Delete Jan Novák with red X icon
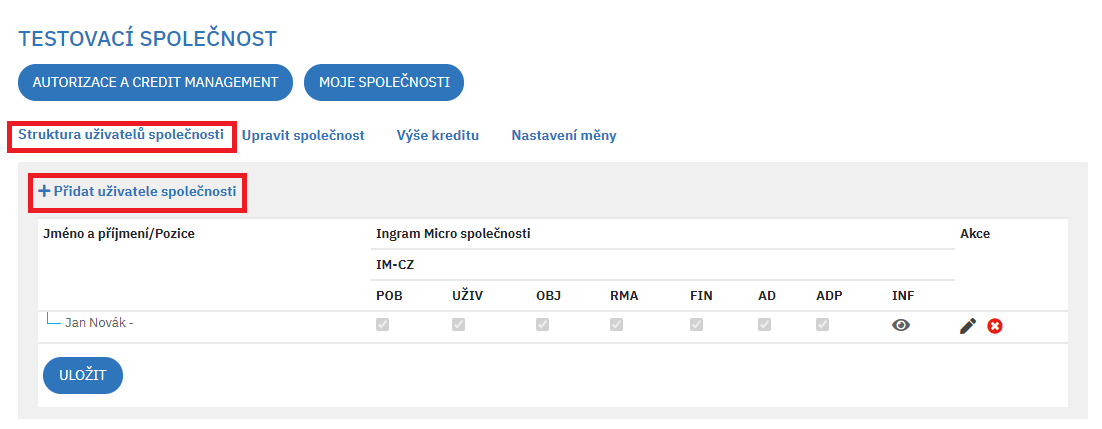This screenshot has height=429, width=1102. point(994,326)
